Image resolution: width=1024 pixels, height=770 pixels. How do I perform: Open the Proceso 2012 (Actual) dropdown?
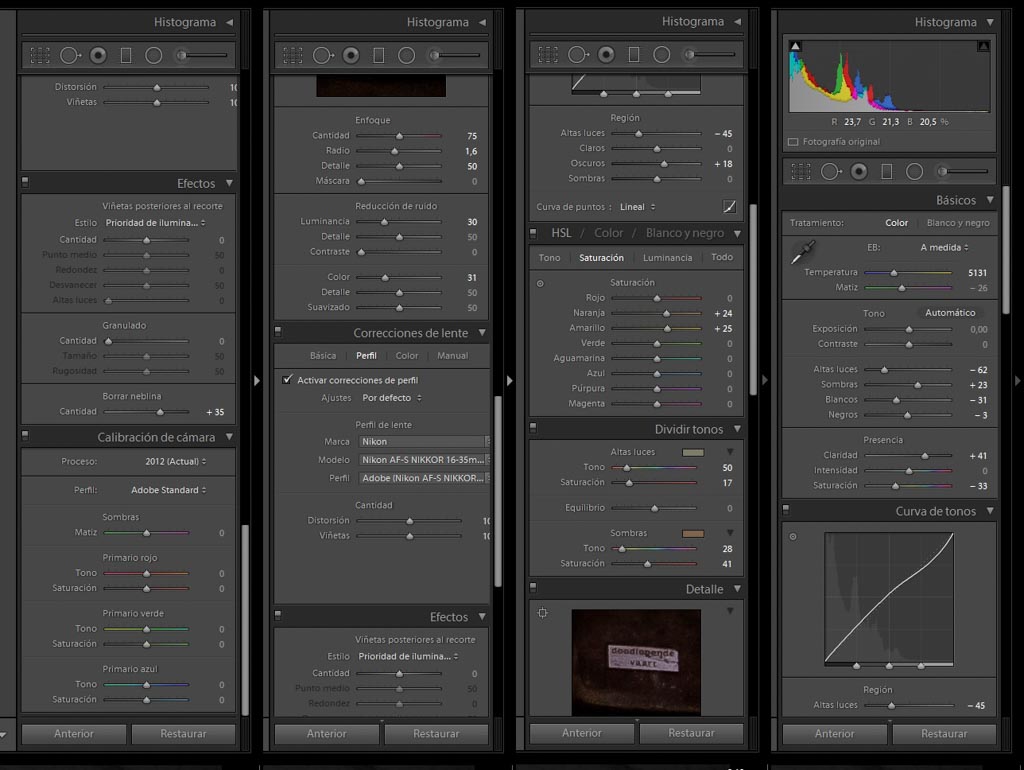(175, 462)
